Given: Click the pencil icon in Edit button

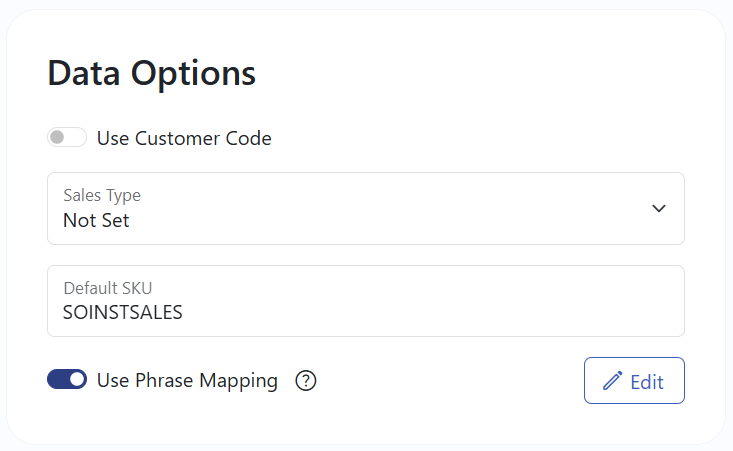Looking at the screenshot, I should pyautogui.click(x=612, y=380).
